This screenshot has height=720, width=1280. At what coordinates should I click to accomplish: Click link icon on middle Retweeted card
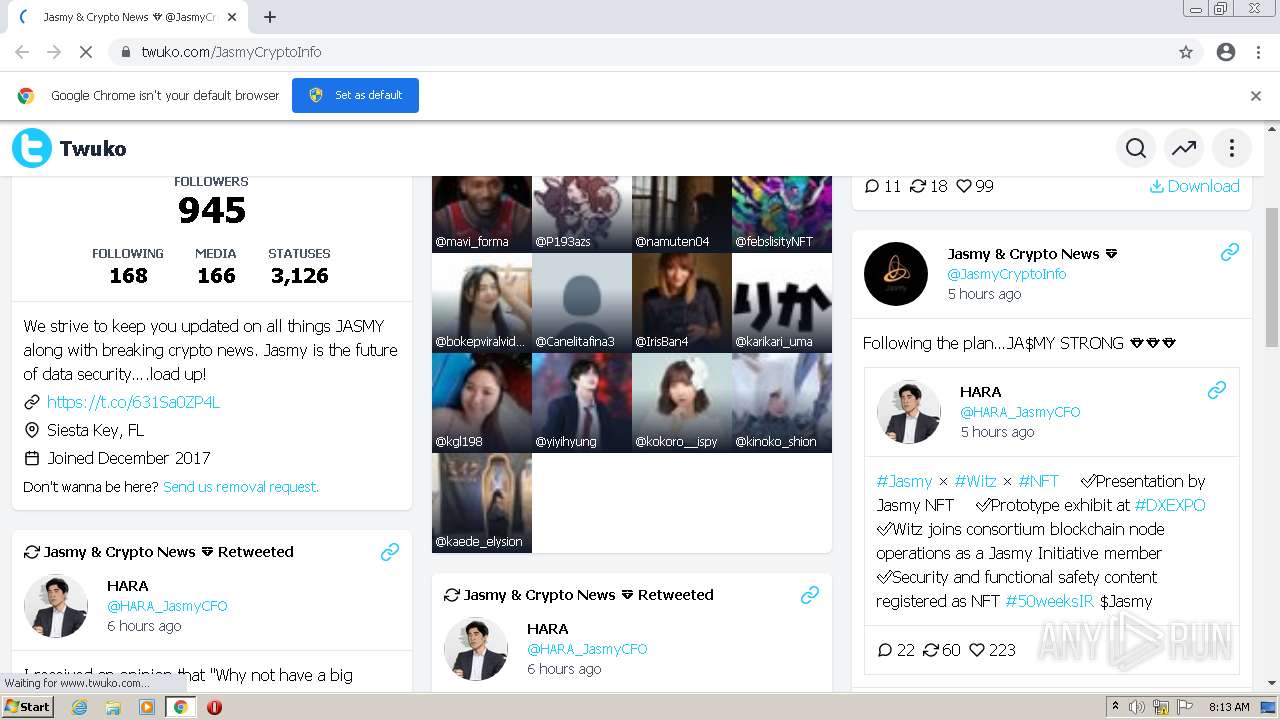810,595
